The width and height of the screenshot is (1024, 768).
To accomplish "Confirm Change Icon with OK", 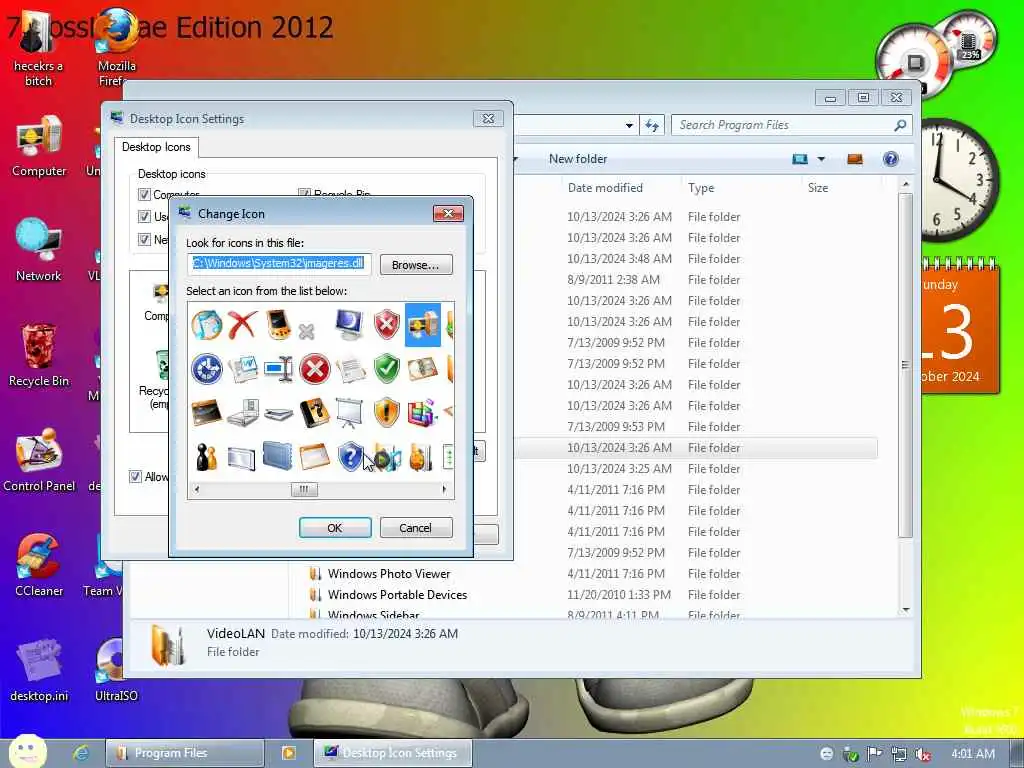I will (x=335, y=528).
